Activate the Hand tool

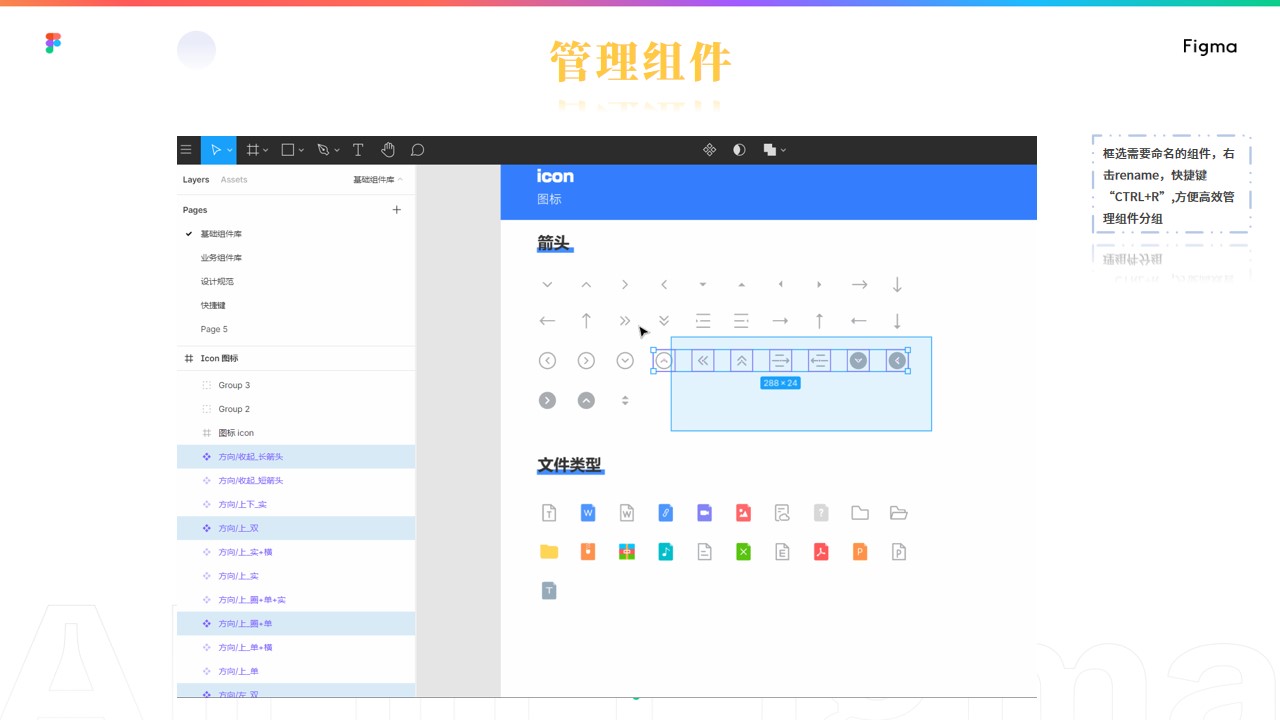388,150
